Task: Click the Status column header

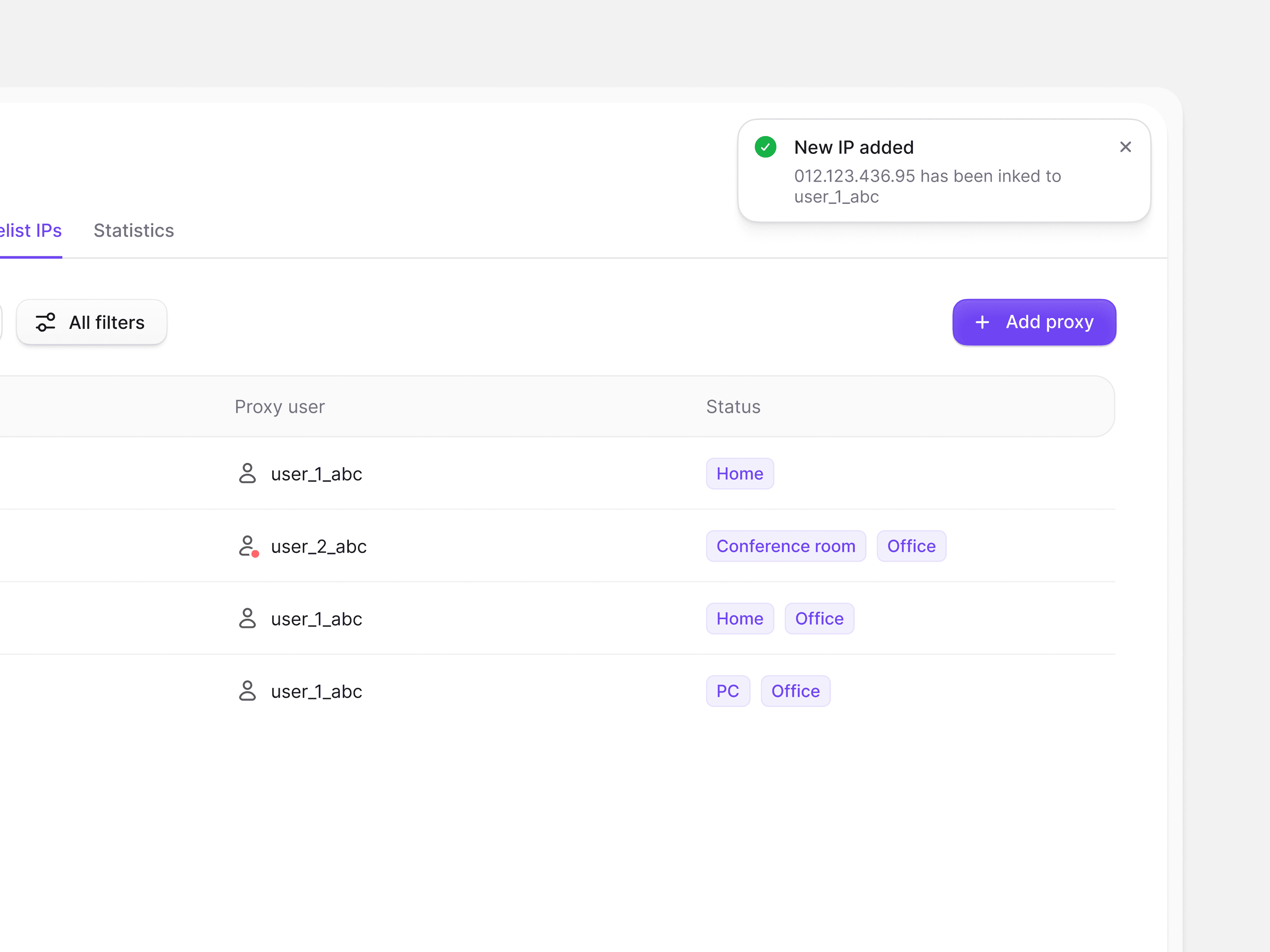Action: (x=733, y=406)
